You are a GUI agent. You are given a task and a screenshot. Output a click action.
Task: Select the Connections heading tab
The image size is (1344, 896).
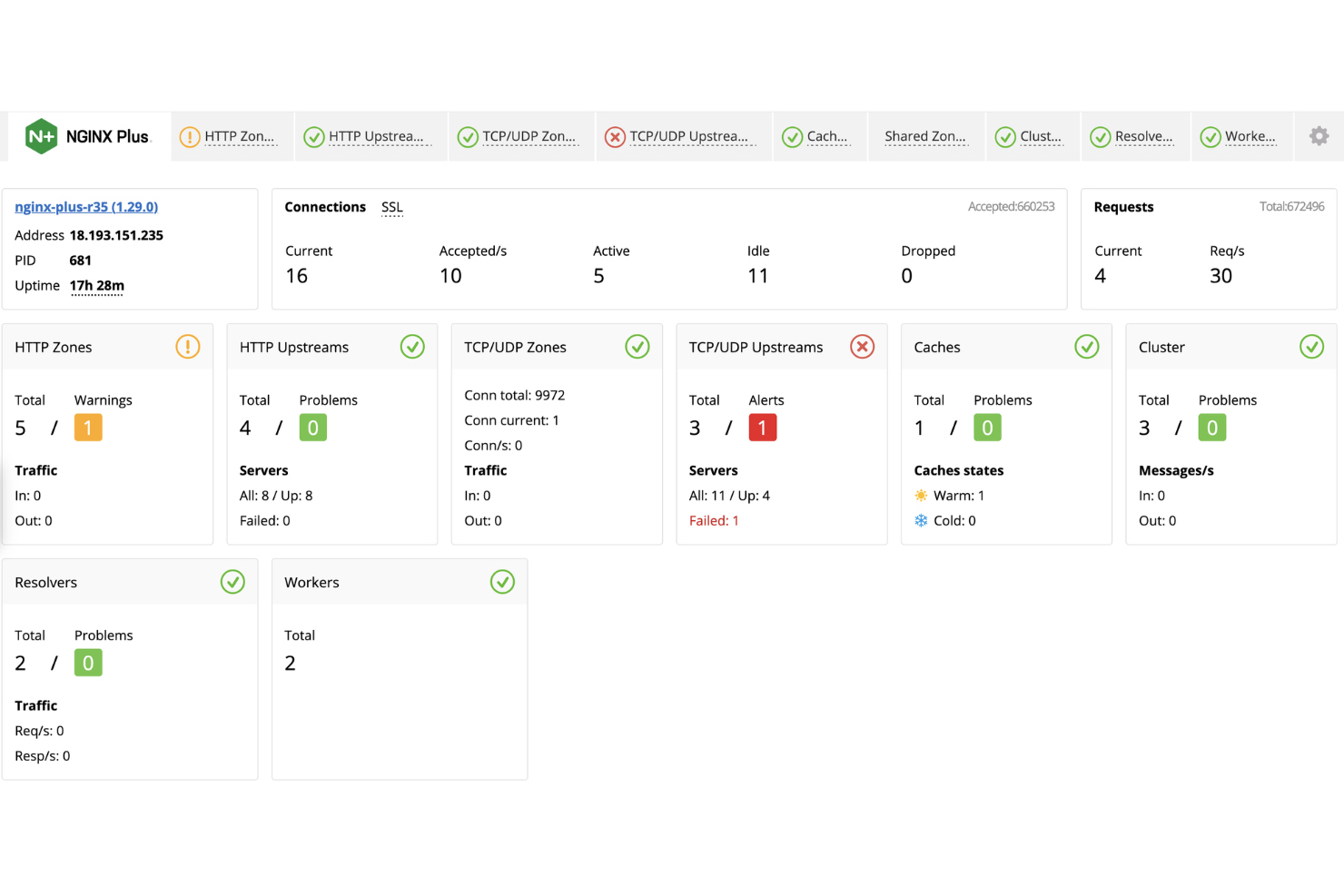click(325, 207)
